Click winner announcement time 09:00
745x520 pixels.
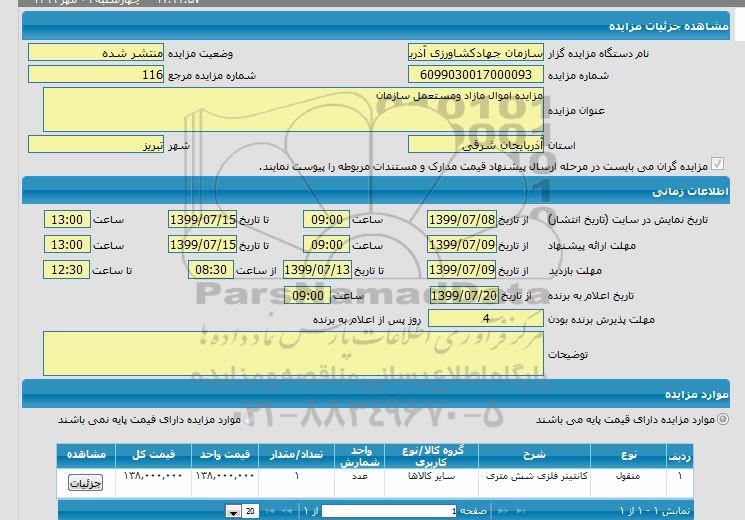click(x=307, y=296)
